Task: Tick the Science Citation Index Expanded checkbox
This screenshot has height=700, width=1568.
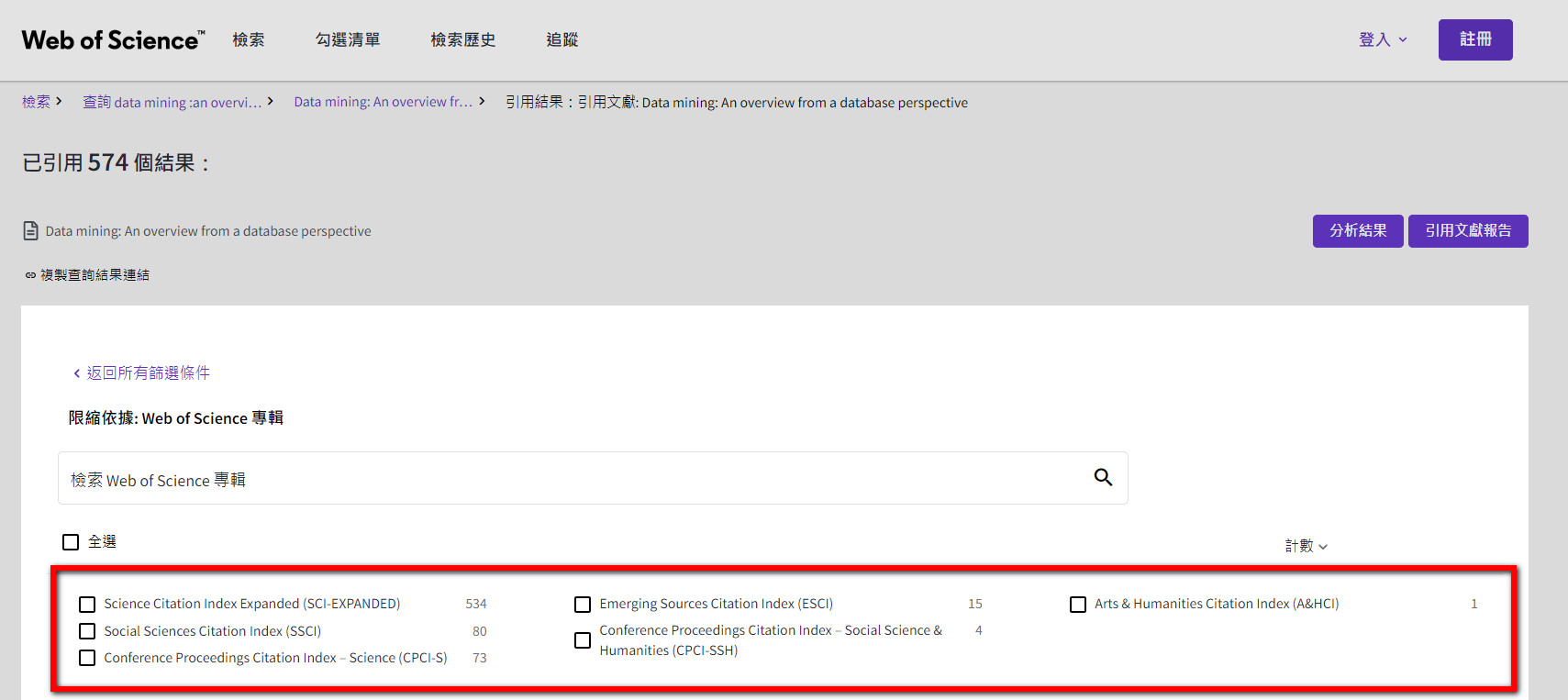Action: point(87,605)
